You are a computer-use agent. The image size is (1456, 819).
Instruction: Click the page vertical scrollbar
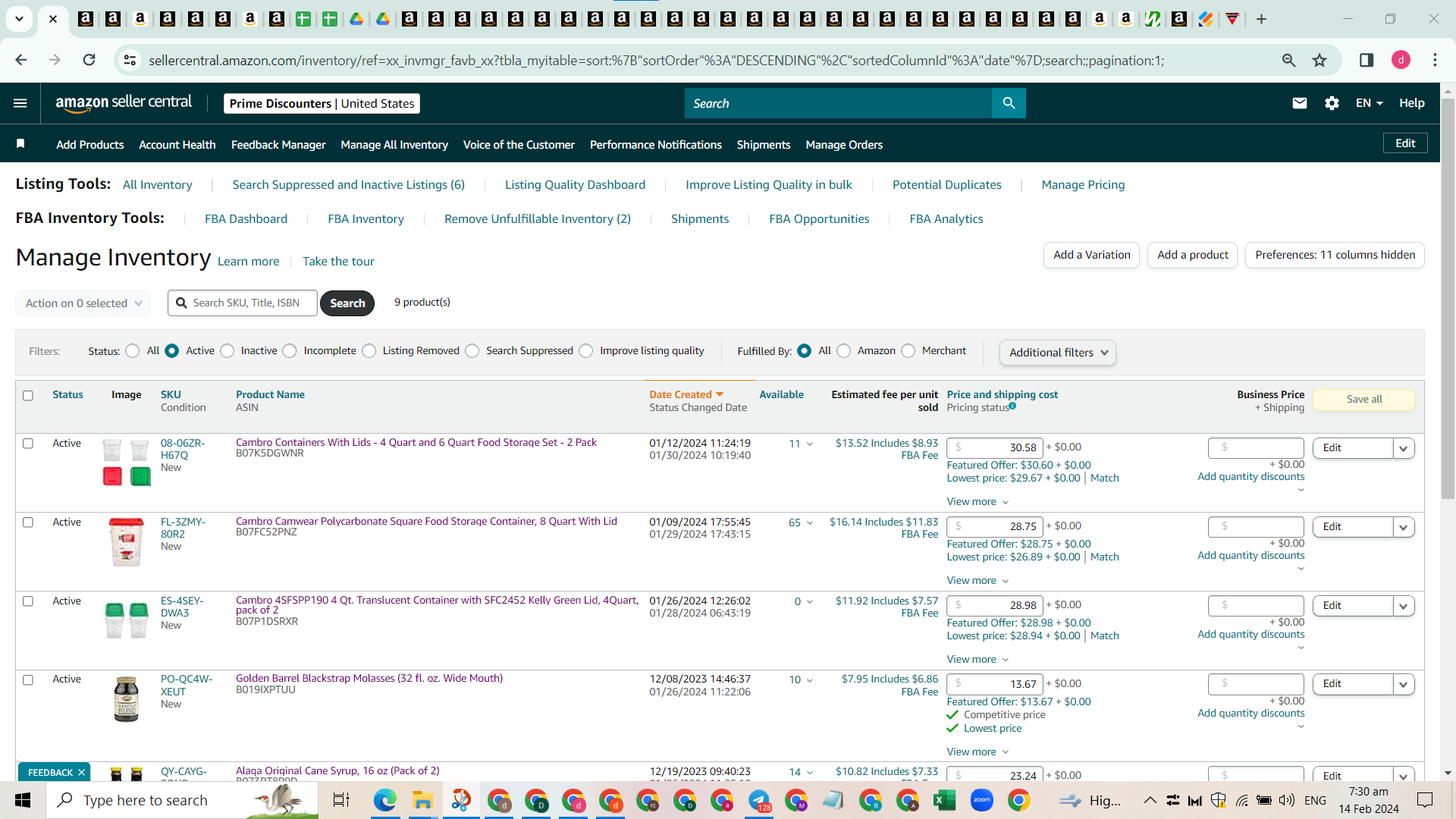(x=1448, y=299)
